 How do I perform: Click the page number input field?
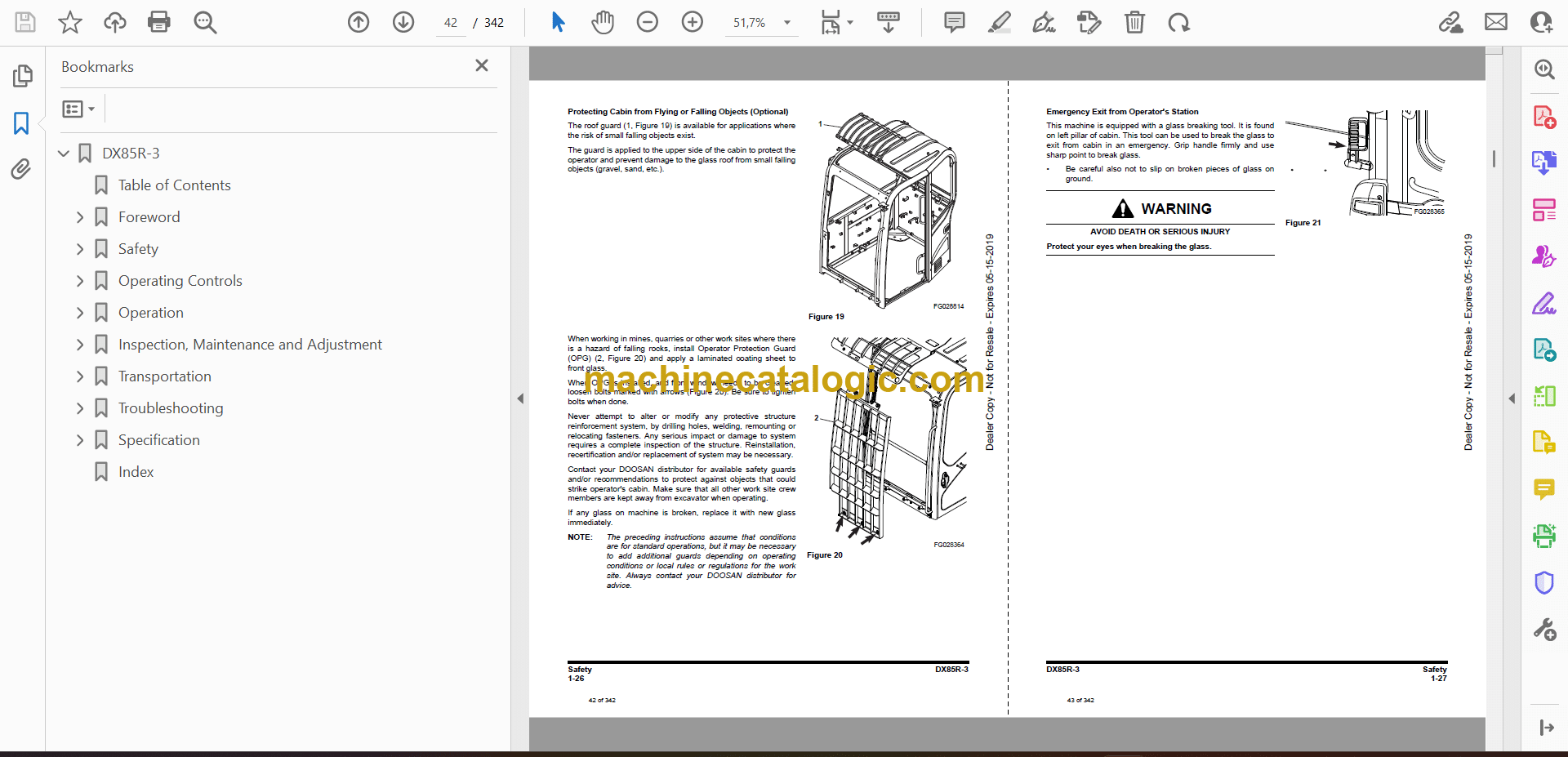451,23
